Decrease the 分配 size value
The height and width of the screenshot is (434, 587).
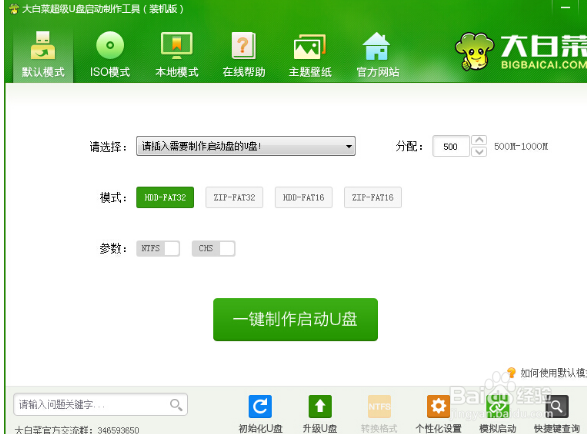tap(479, 152)
